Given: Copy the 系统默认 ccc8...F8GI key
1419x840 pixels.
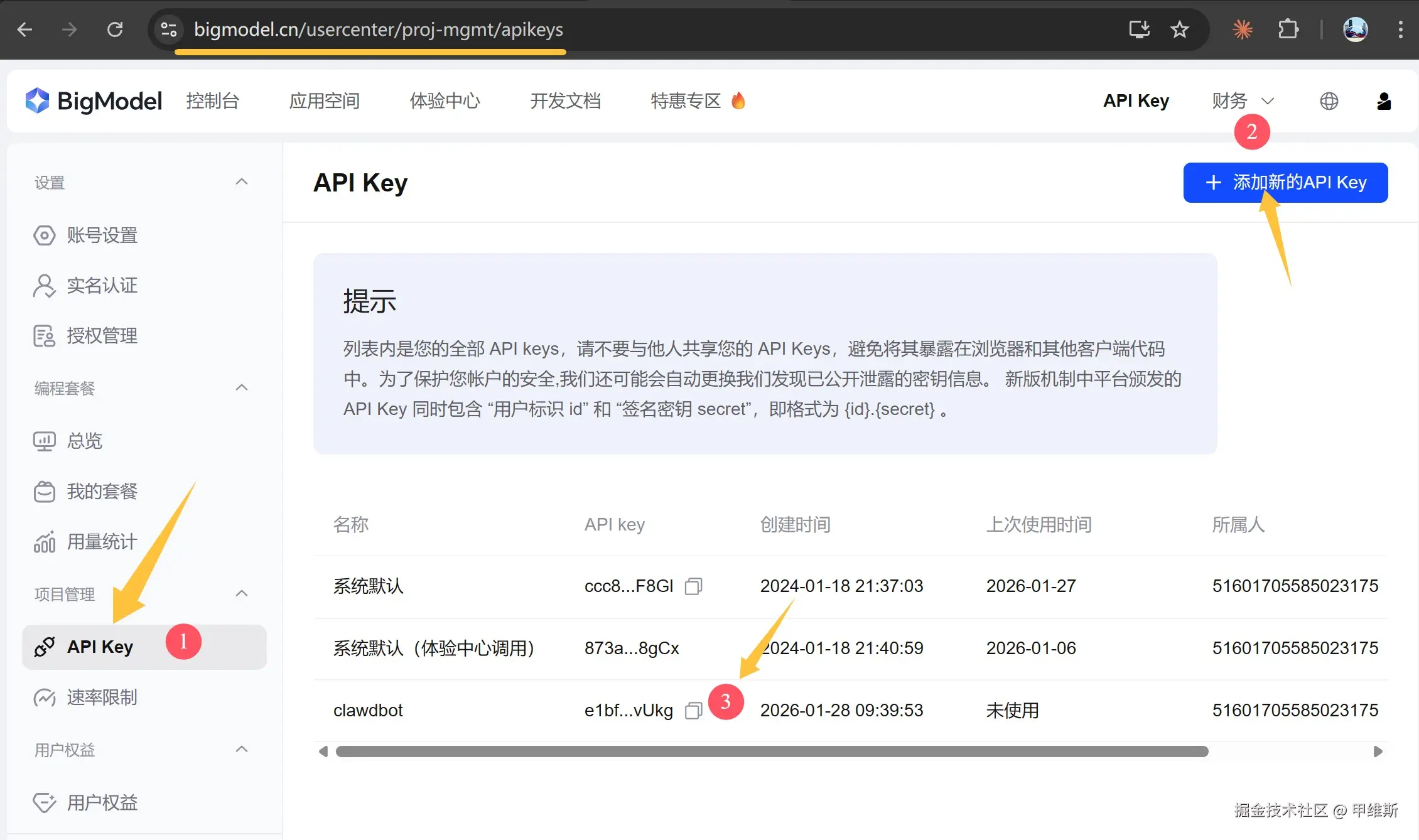Looking at the screenshot, I should coord(693,586).
